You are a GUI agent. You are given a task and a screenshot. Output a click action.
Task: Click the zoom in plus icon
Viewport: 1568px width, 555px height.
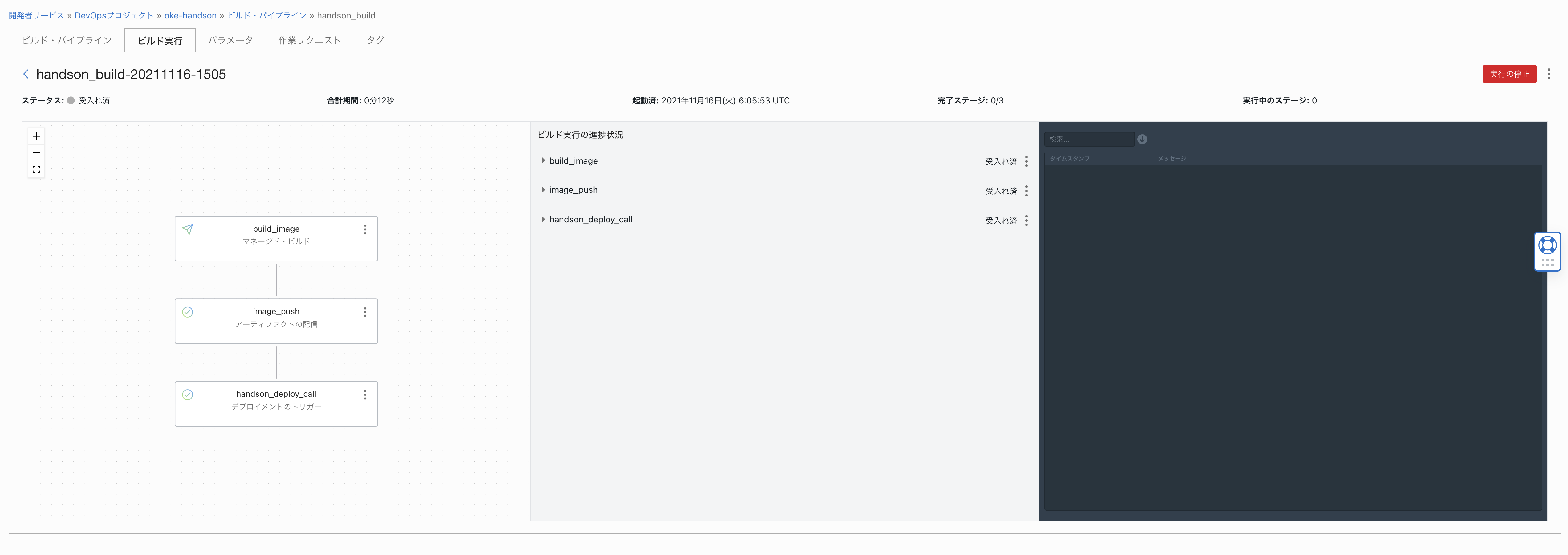pyautogui.click(x=37, y=136)
